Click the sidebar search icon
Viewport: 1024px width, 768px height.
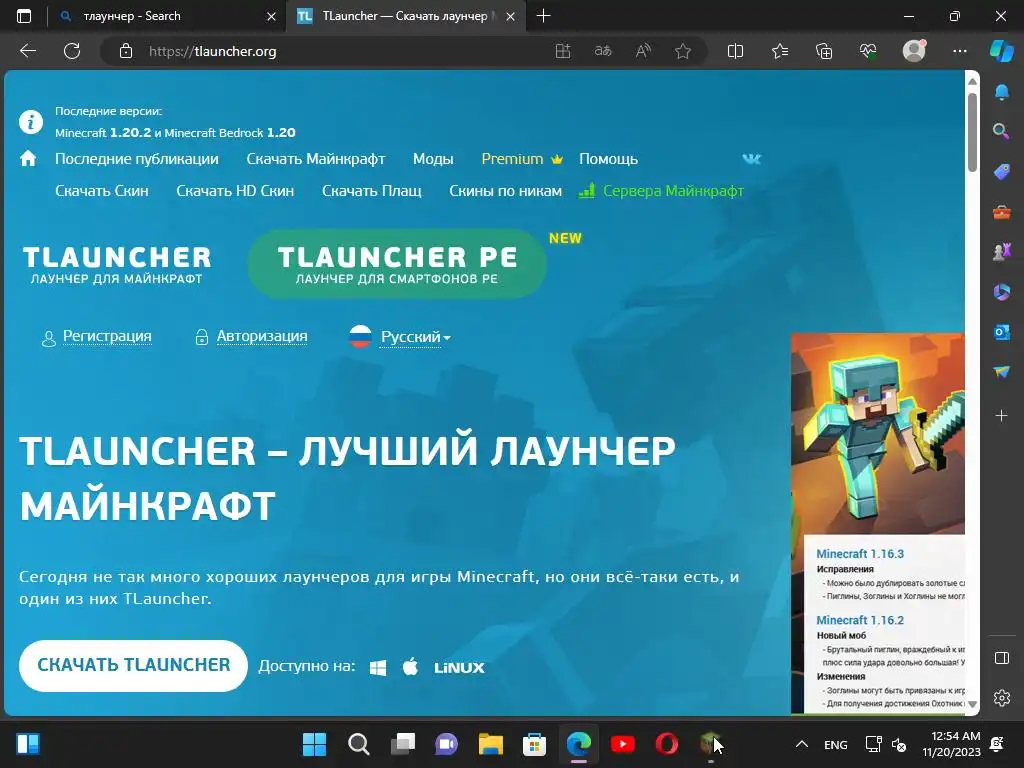click(1001, 131)
